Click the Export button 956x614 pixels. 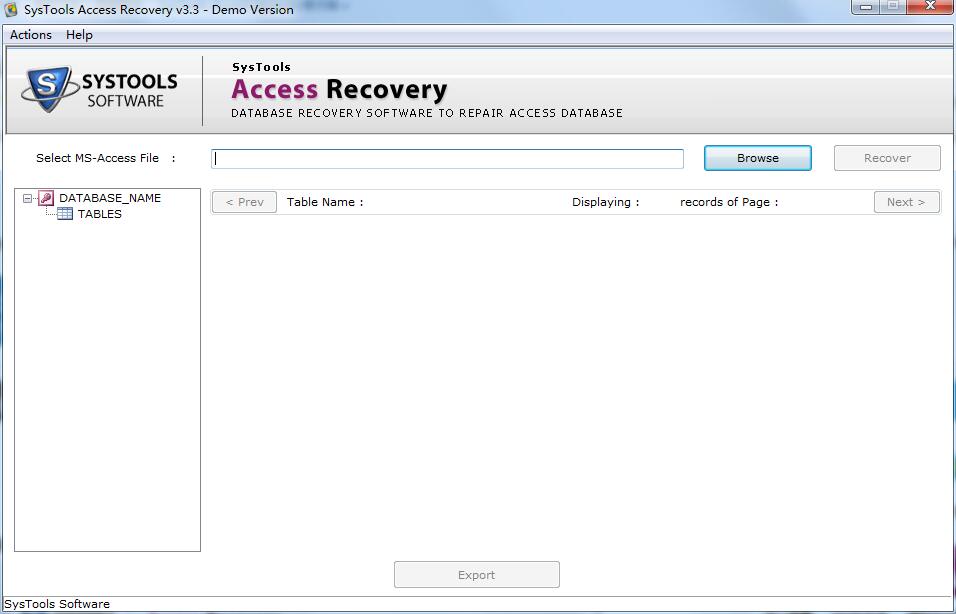(x=476, y=574)
